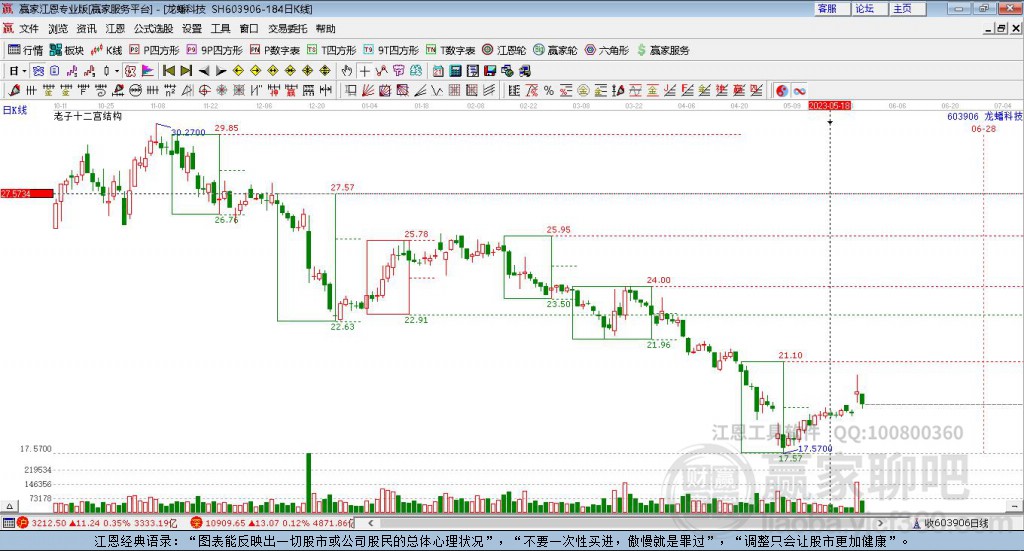Expand candlestick style dropdown arrow

click(117, 71)
